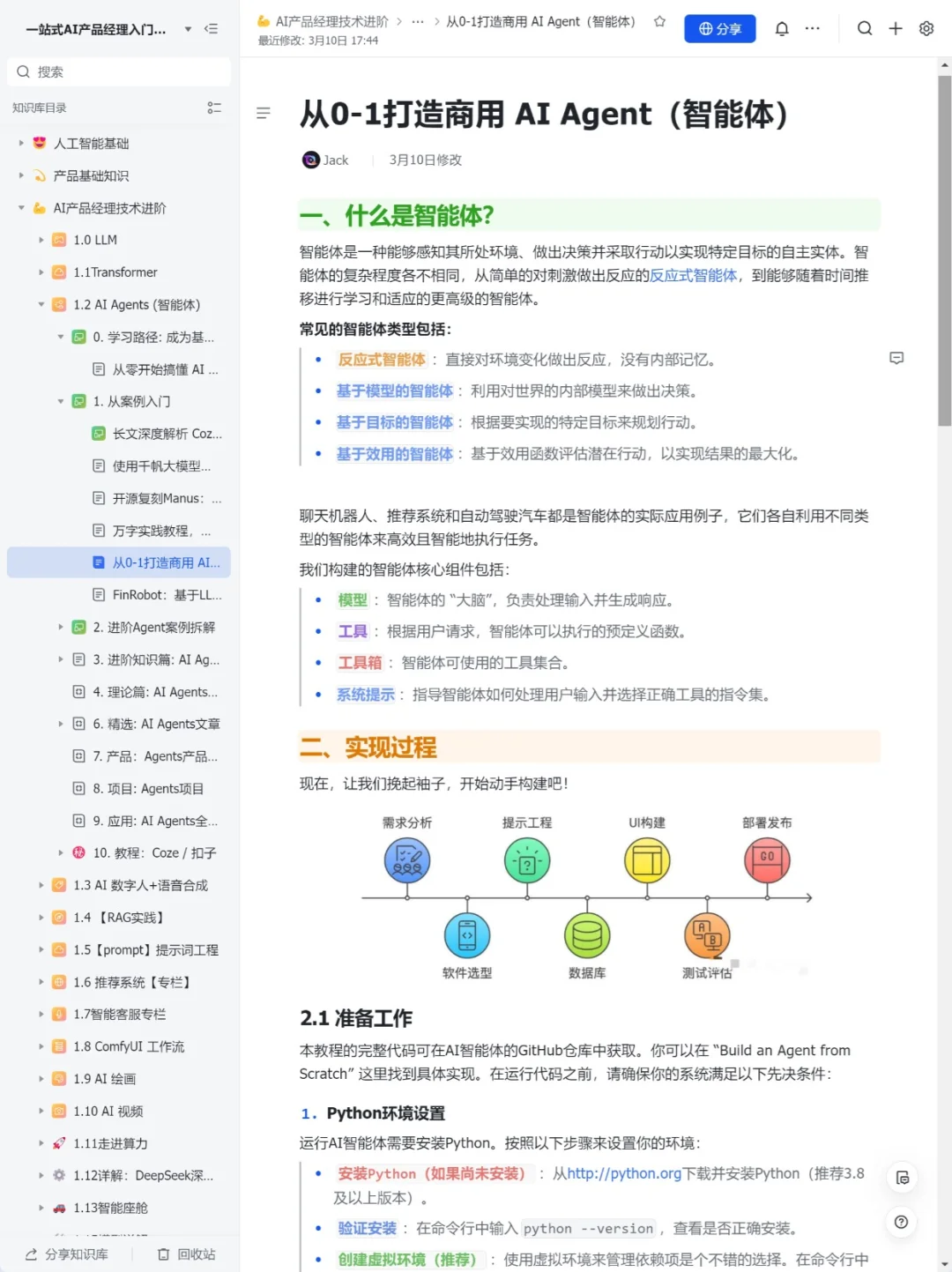Open the settings gear
The height and width of the screenshot is (1272, 952).
pos(926,28)
